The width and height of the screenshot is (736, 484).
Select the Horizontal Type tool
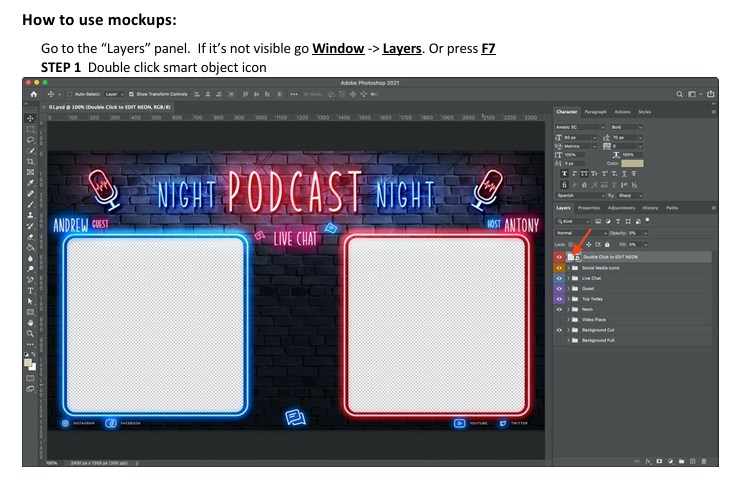[x=31, y=291]
